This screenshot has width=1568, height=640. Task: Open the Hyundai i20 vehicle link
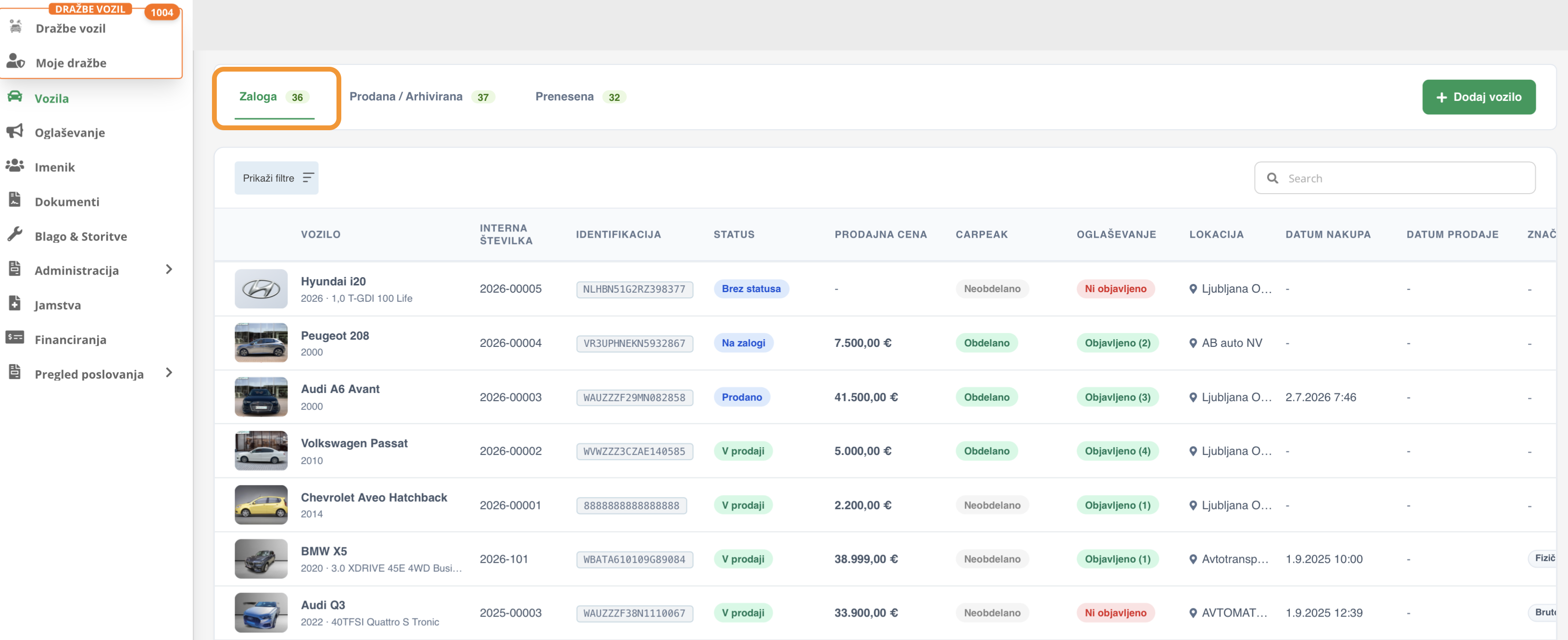[x=333, y=282]
